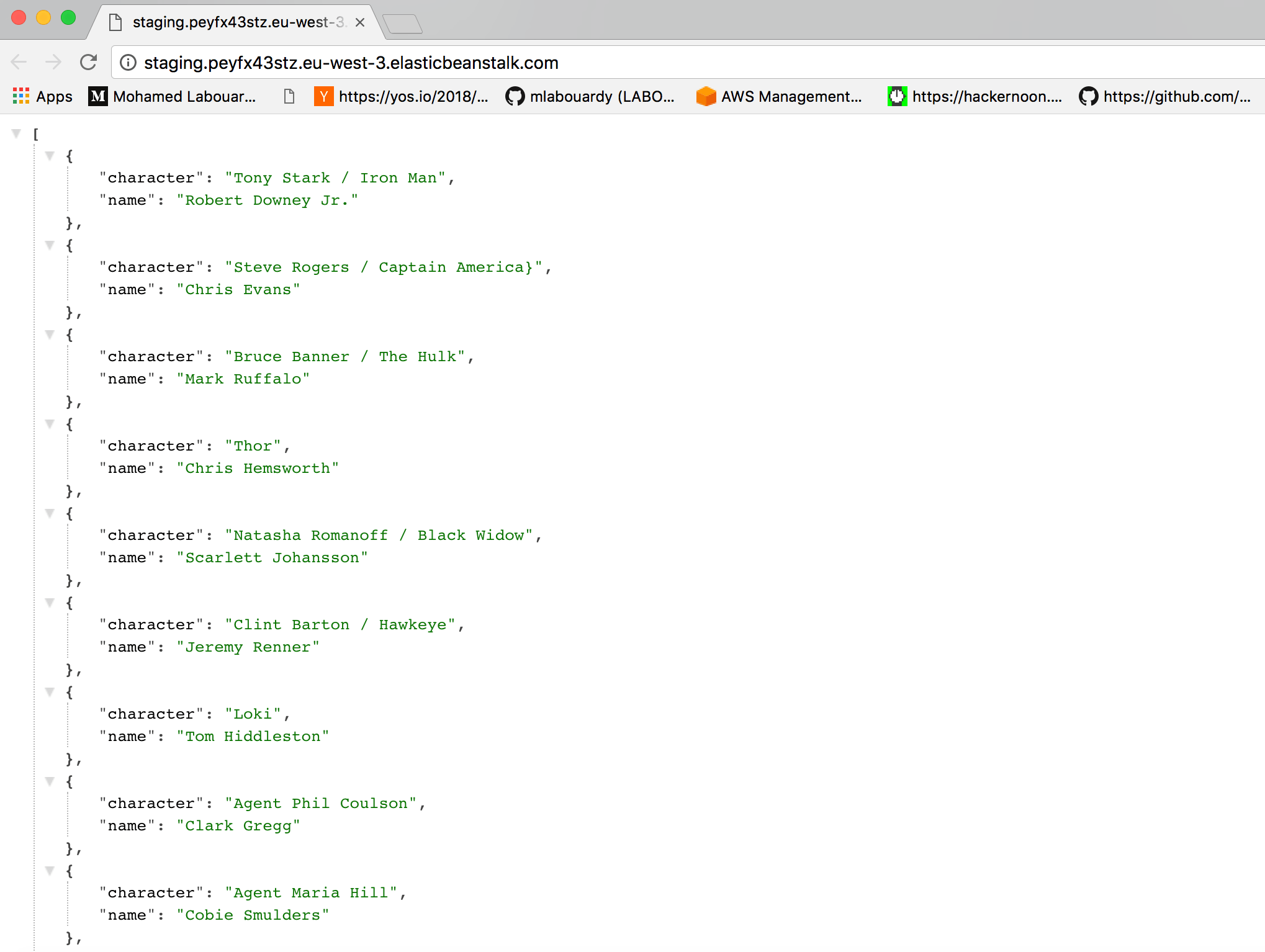Collapse the Agent Phil Coulson object
1265x952 pixels.
(50, 781)
